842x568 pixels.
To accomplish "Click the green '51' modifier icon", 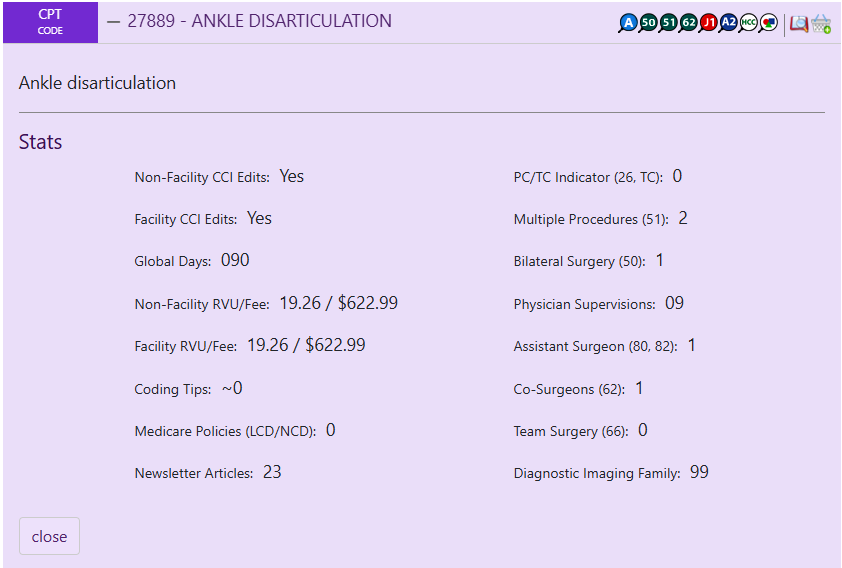I will pyautogui.click(x=668, y=22).
